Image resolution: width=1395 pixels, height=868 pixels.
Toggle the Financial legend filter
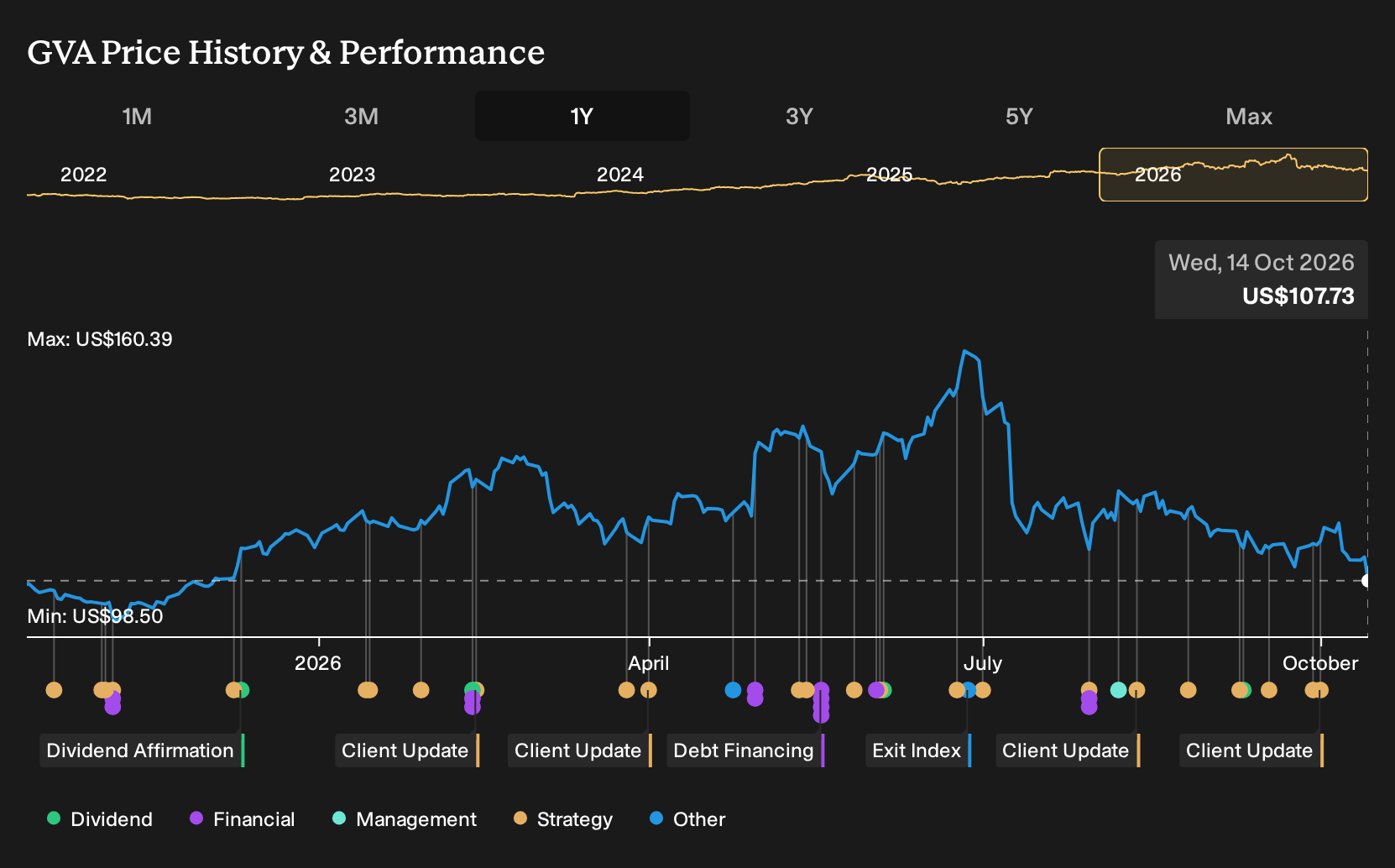click(242, 819)
